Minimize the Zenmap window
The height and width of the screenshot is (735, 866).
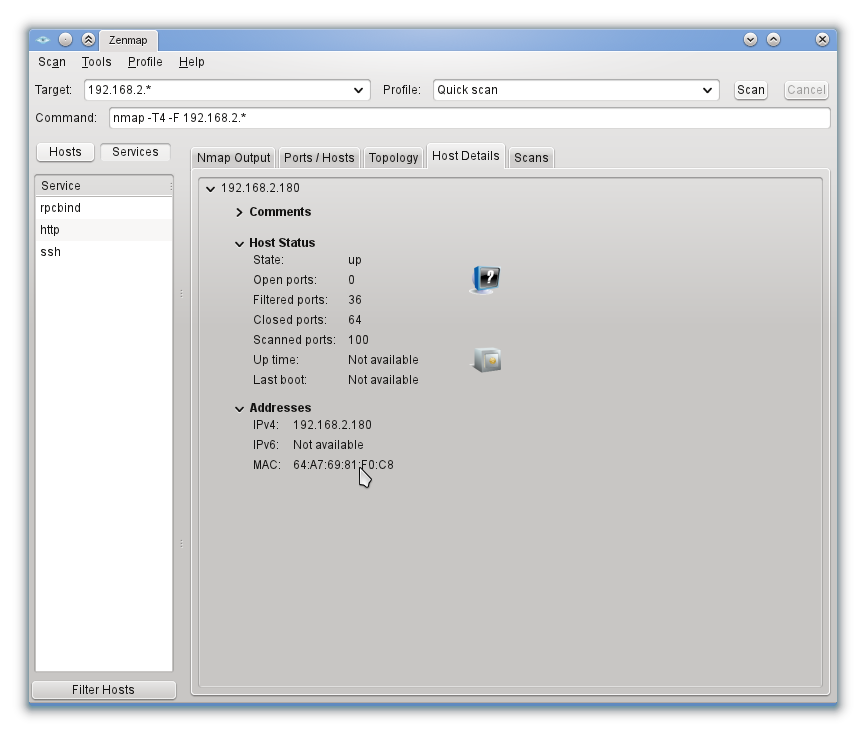pyautogui.click(x=750, y=40)
